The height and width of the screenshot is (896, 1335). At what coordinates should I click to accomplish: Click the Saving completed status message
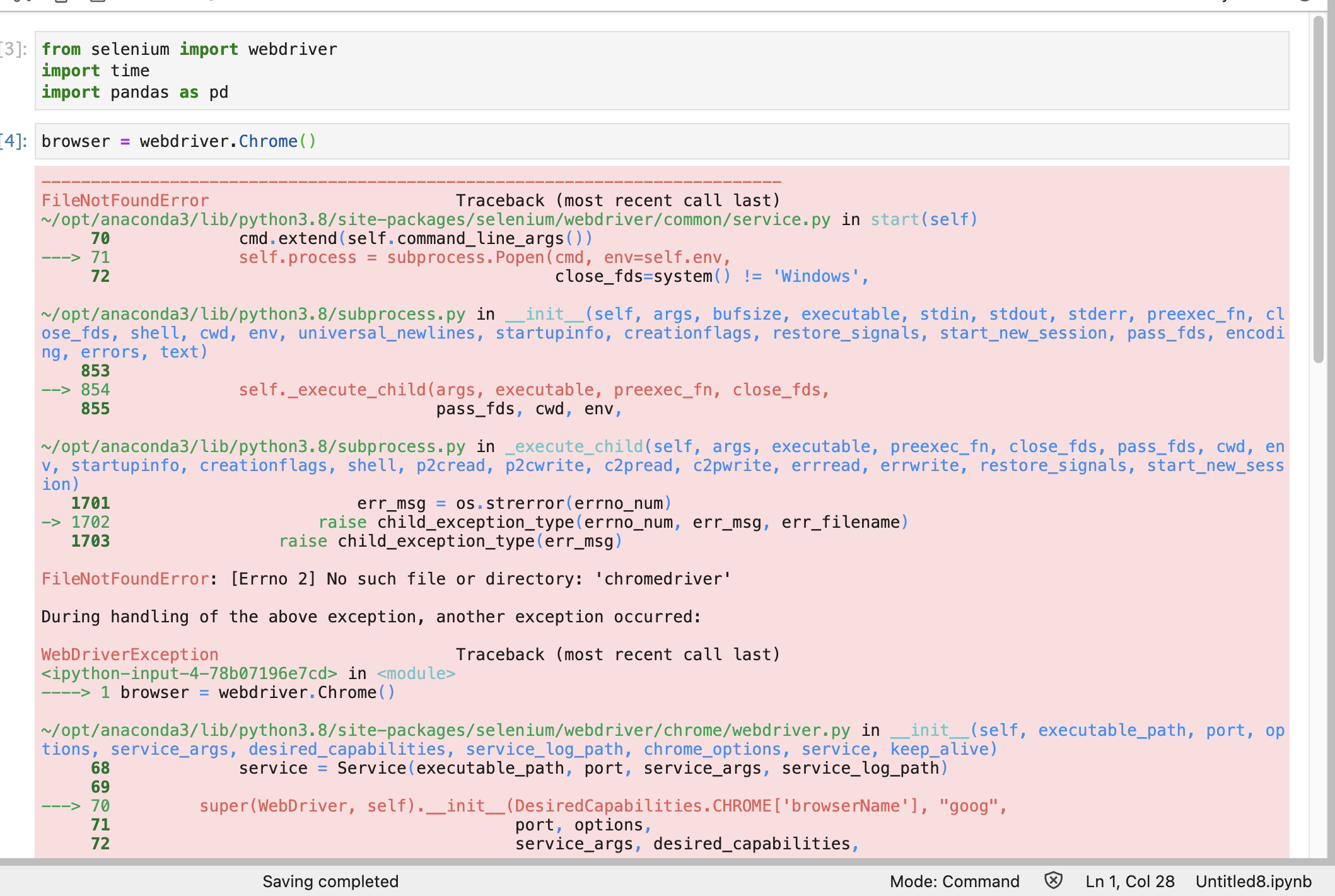pos(330,881)
